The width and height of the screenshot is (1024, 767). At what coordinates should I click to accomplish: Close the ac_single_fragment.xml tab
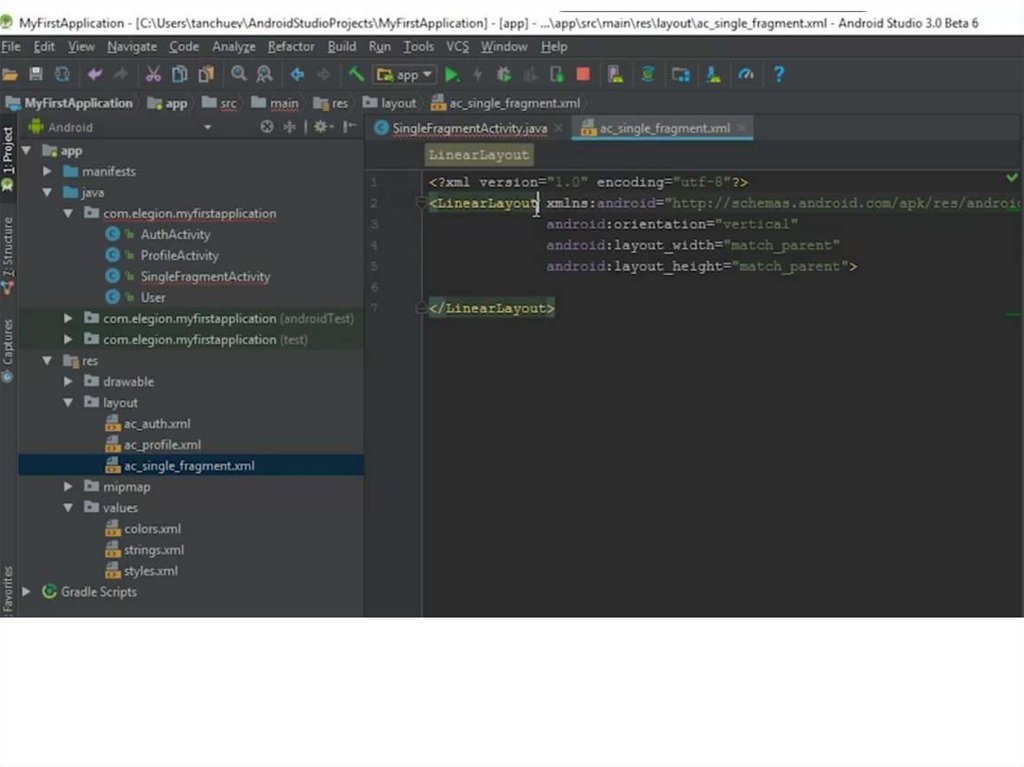point(741,129)
